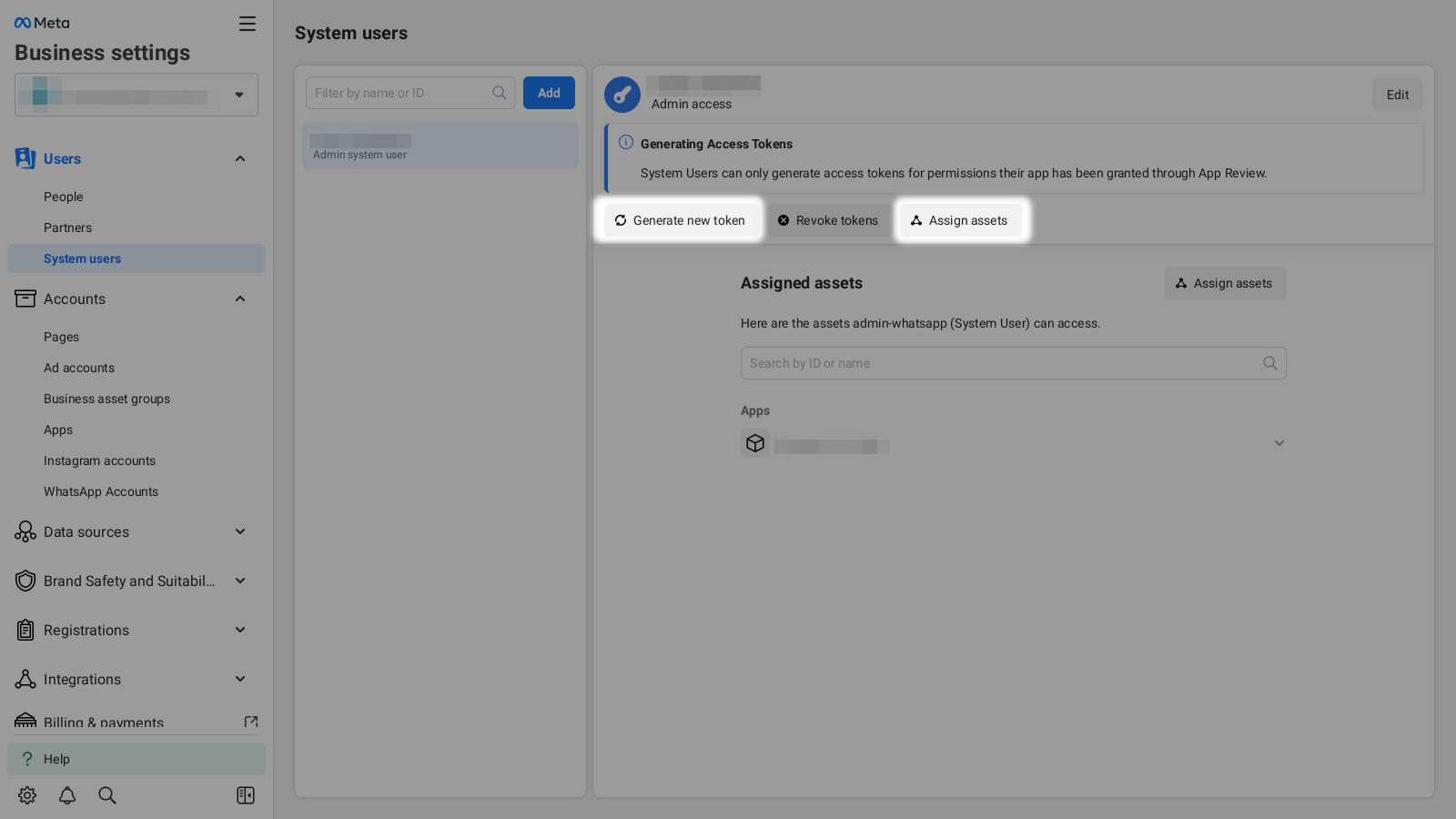Click the app cube icon under Apps
The height and width of the screenshot is (819, 1456).
click(x=755, y=443)
